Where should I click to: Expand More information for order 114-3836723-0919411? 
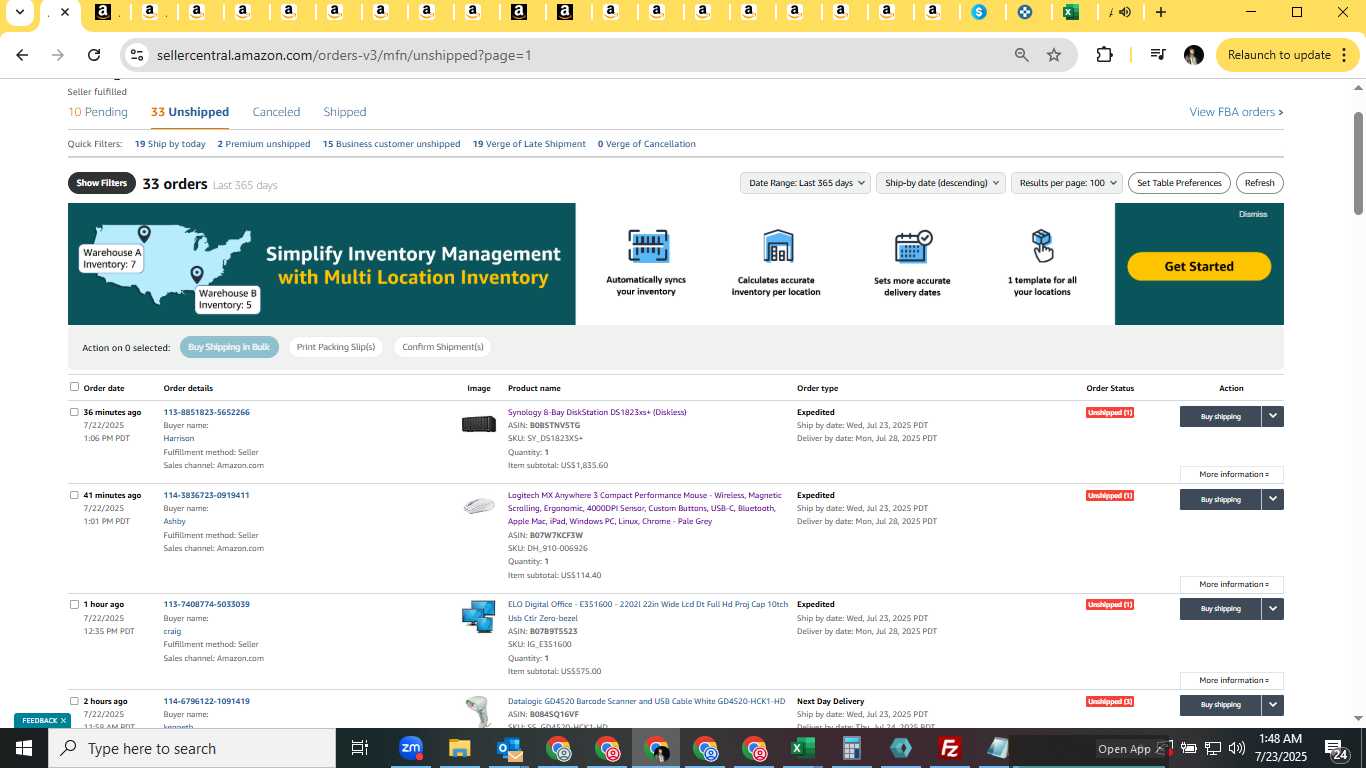(x=1232, y=584)
